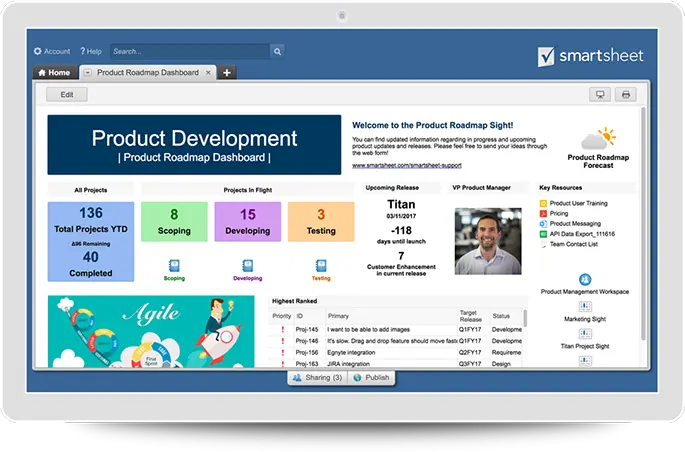Open the Developing report sheet icon
685x452 pixels.
(247, 266)
